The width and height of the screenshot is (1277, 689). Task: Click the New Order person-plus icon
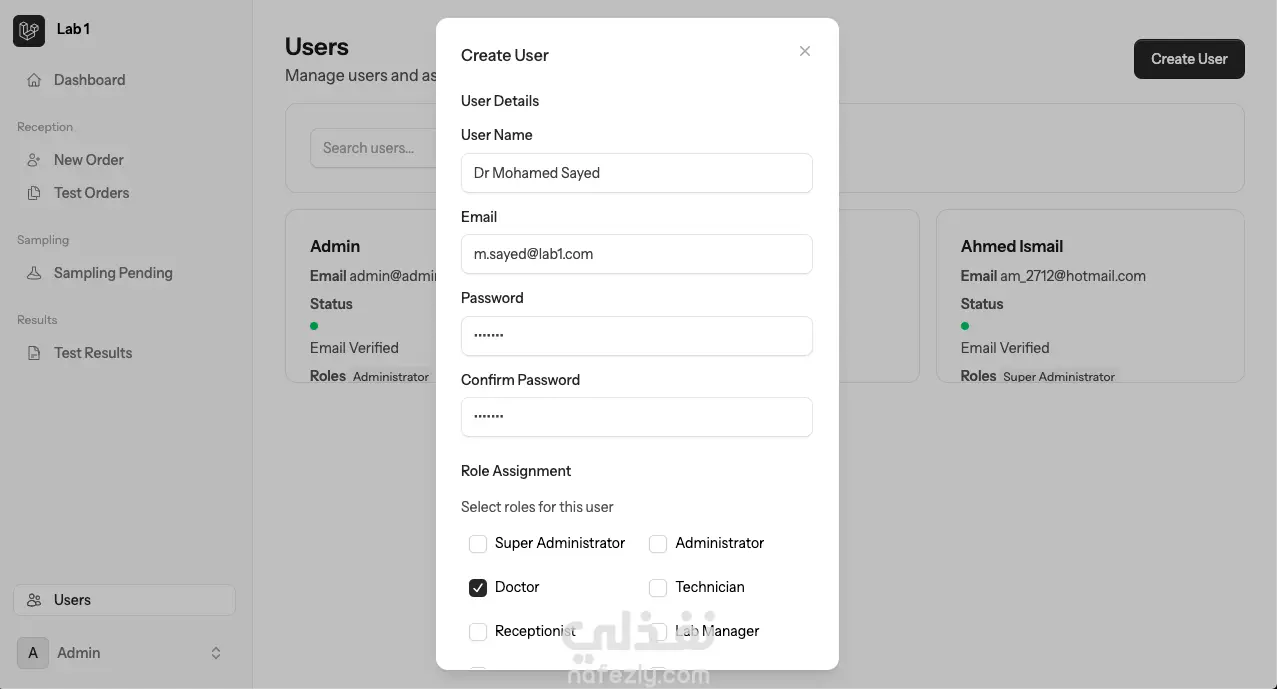tap(34, 160)
